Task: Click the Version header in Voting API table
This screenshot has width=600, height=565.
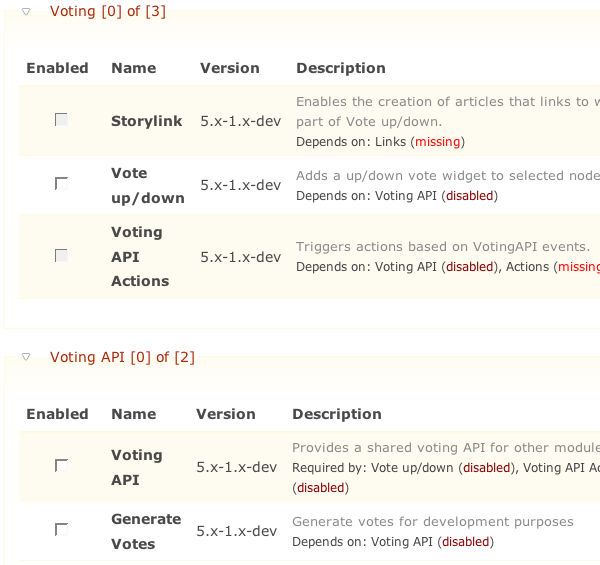Action: click(226, 414)
